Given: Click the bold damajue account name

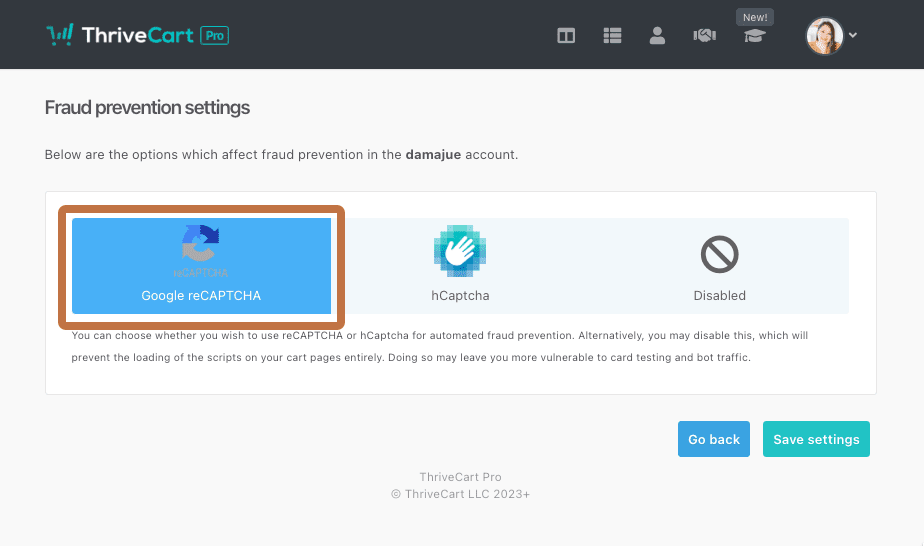Looking at the screenshot, I should [x=433, y=155].
